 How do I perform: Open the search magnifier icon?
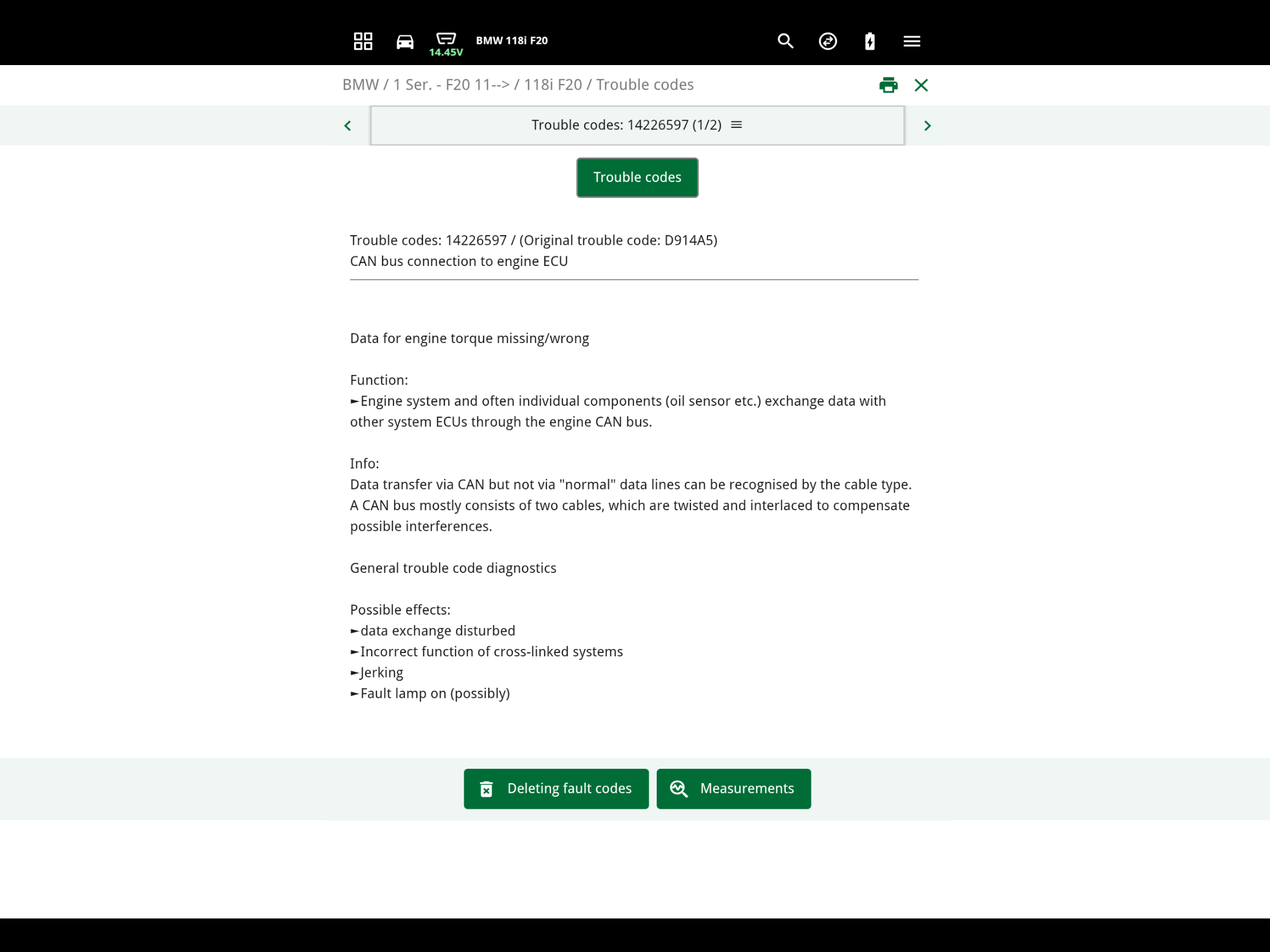(785, 41)
